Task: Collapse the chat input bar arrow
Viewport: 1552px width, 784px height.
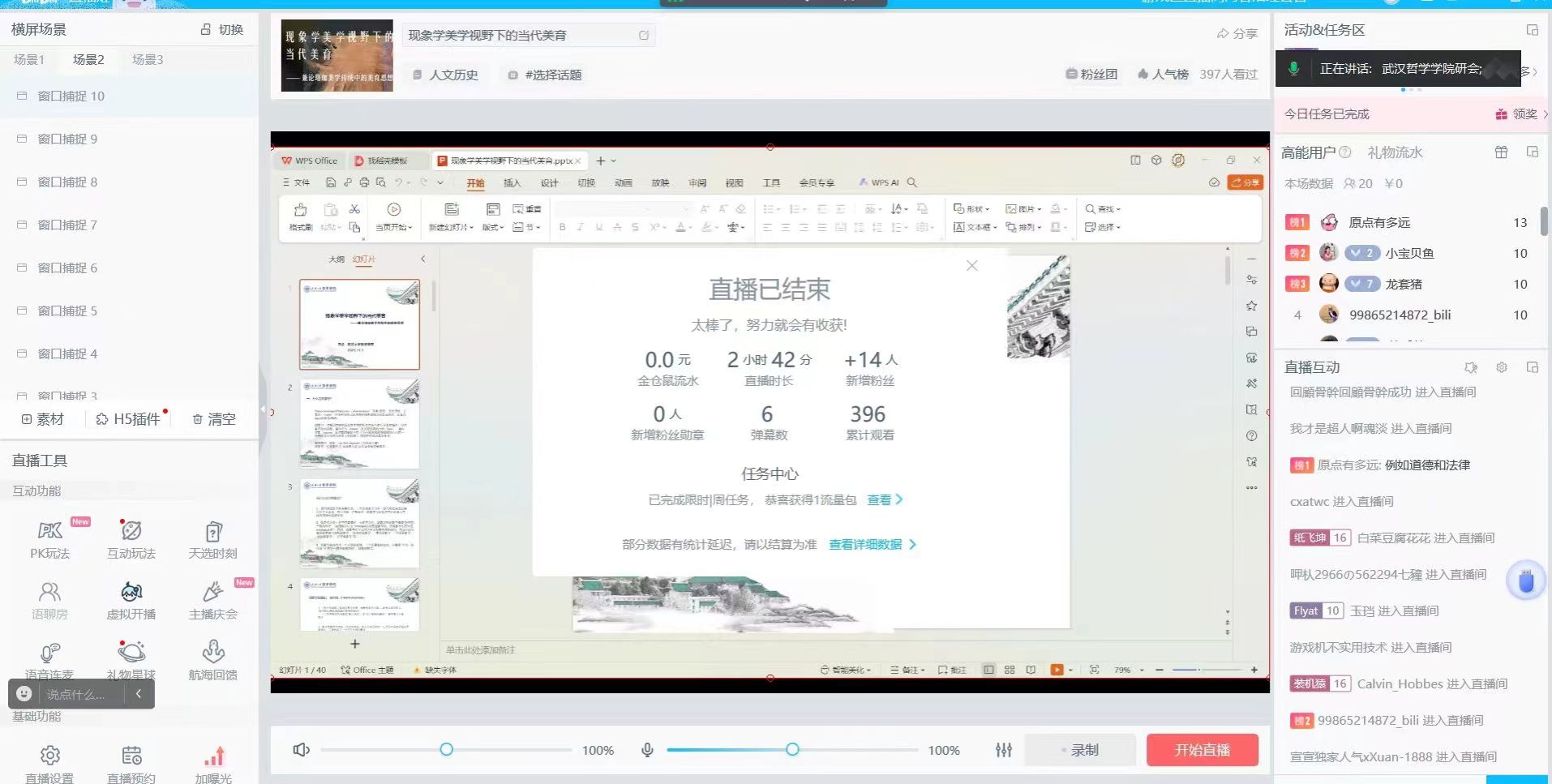Action: click(x=139, y=694)
